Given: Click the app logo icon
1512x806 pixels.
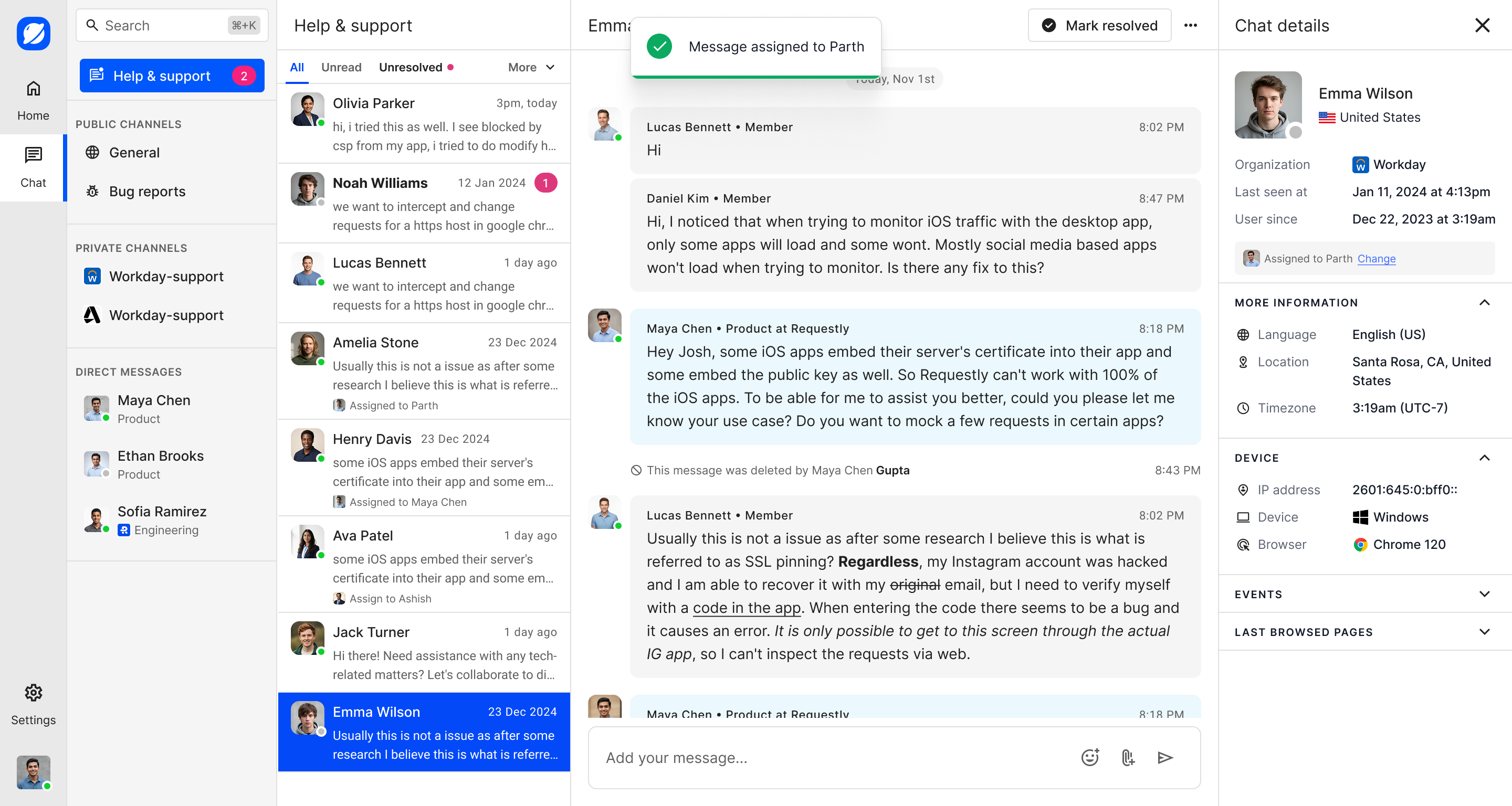Looking at the screenshot, I should coord(34,34).
